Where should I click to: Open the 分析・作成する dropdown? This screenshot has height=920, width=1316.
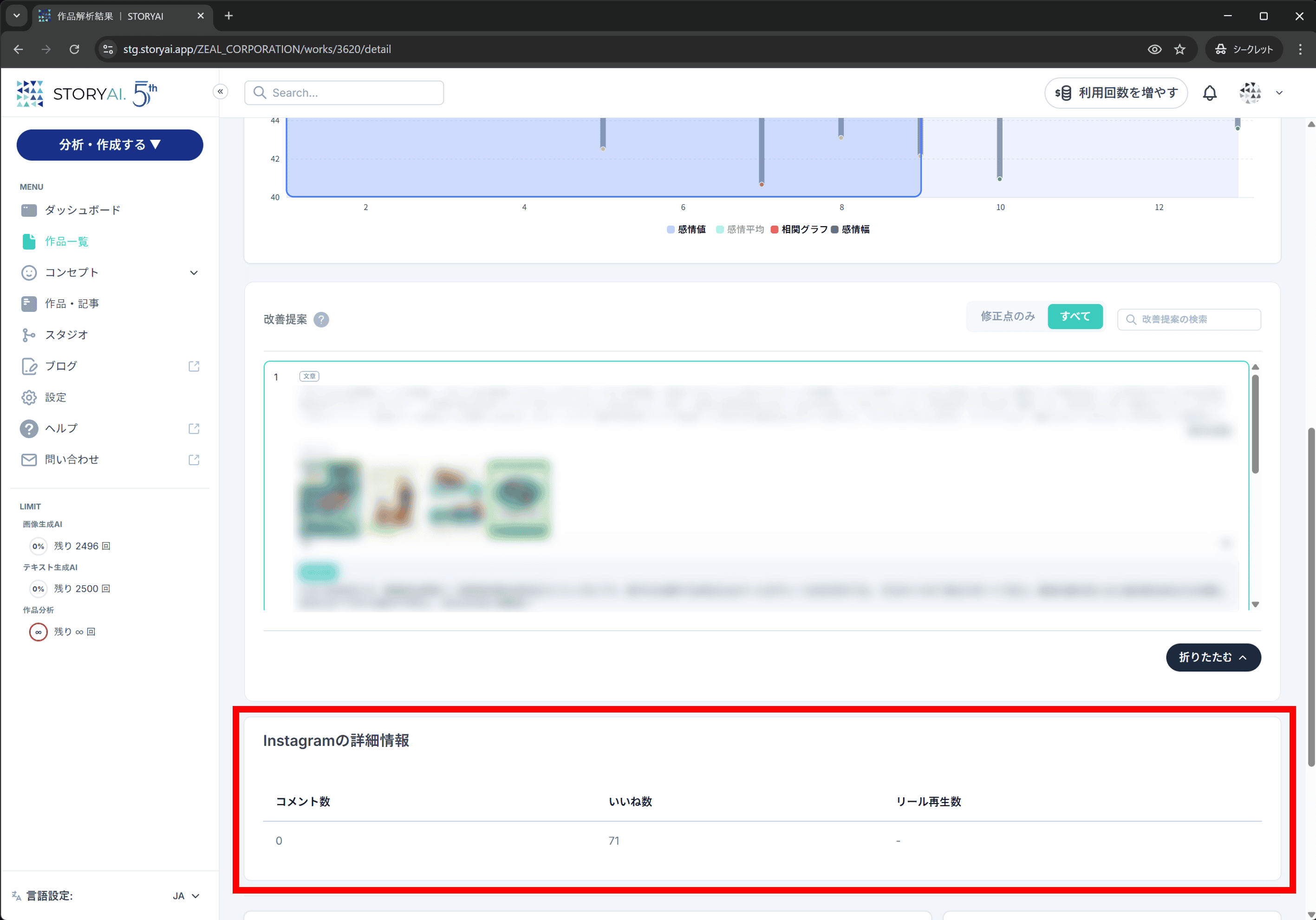[x=110, y=145]
